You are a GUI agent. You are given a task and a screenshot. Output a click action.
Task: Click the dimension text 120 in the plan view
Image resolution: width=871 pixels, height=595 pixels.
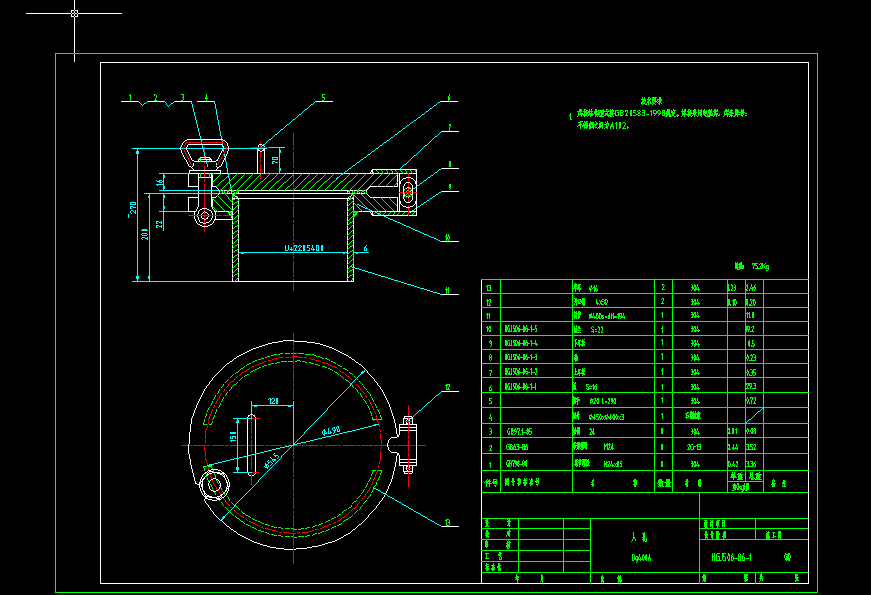point(272,399)
